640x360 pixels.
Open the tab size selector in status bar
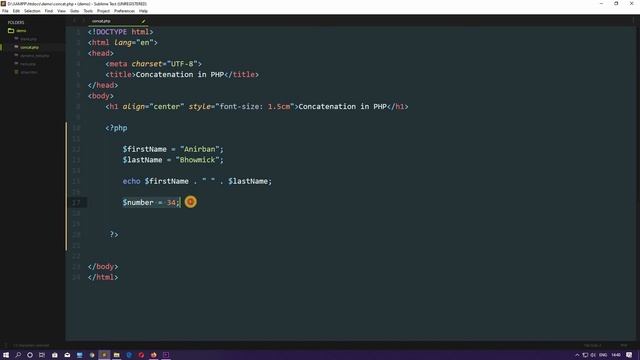(x=592, y=345)
